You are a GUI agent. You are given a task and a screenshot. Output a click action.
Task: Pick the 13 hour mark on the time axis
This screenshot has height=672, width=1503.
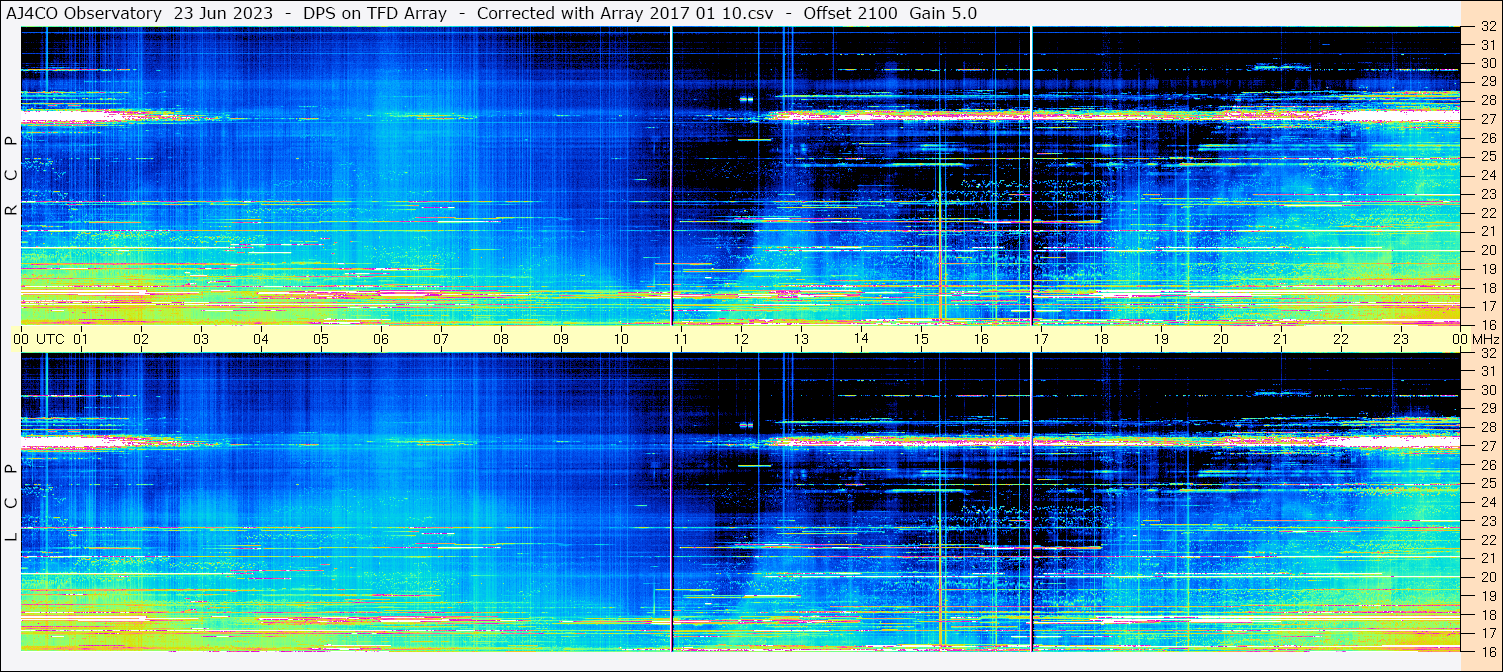point(801,339)
